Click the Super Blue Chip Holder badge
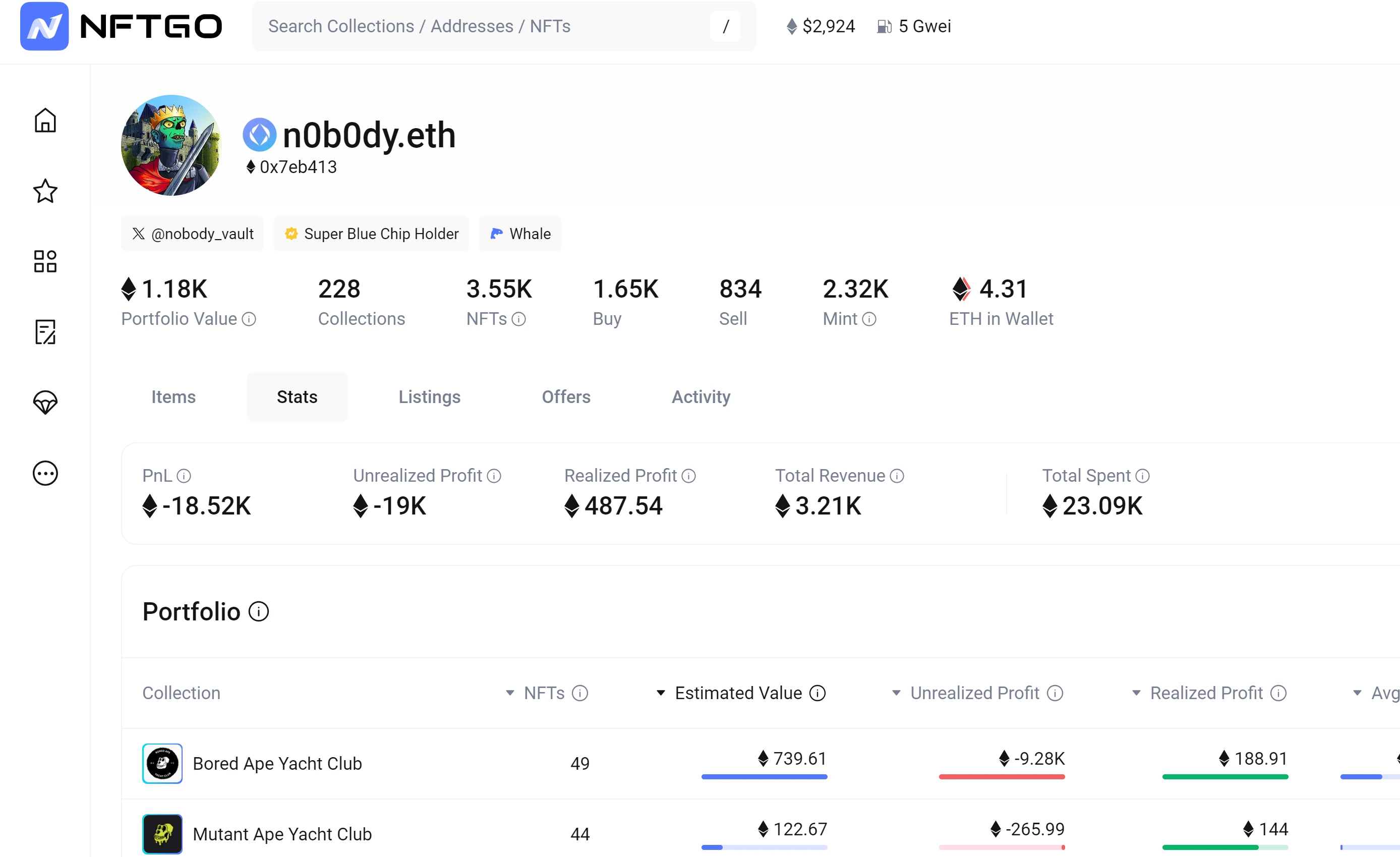 tap(372, 234)
